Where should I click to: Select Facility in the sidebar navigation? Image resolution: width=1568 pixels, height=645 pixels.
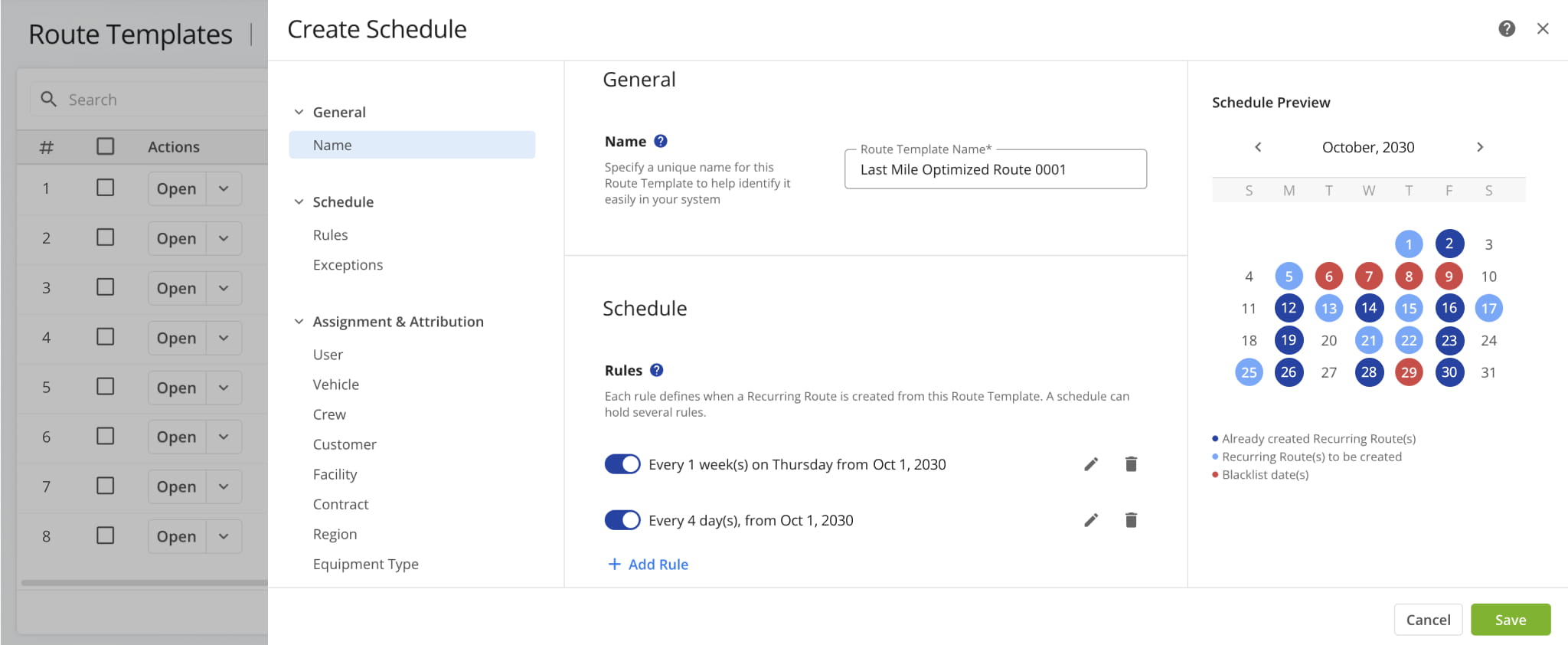335,474
